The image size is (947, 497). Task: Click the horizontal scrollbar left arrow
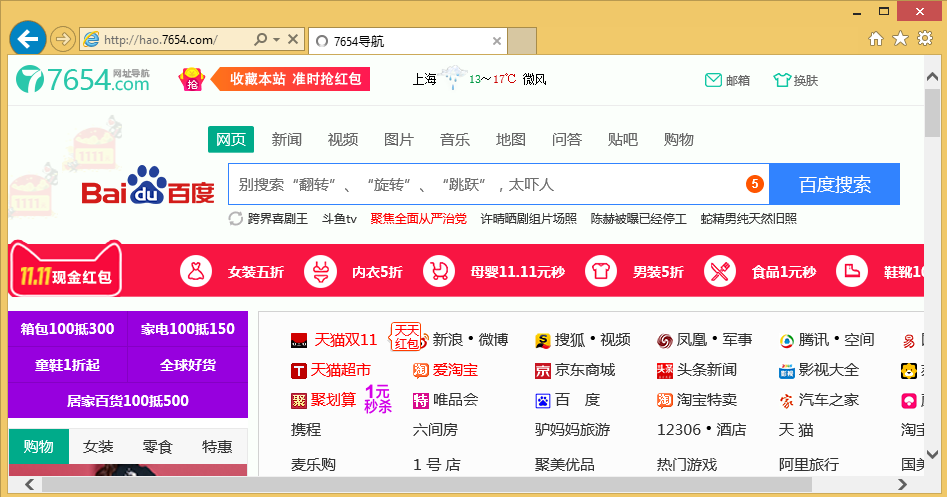(x=29, y=484)
